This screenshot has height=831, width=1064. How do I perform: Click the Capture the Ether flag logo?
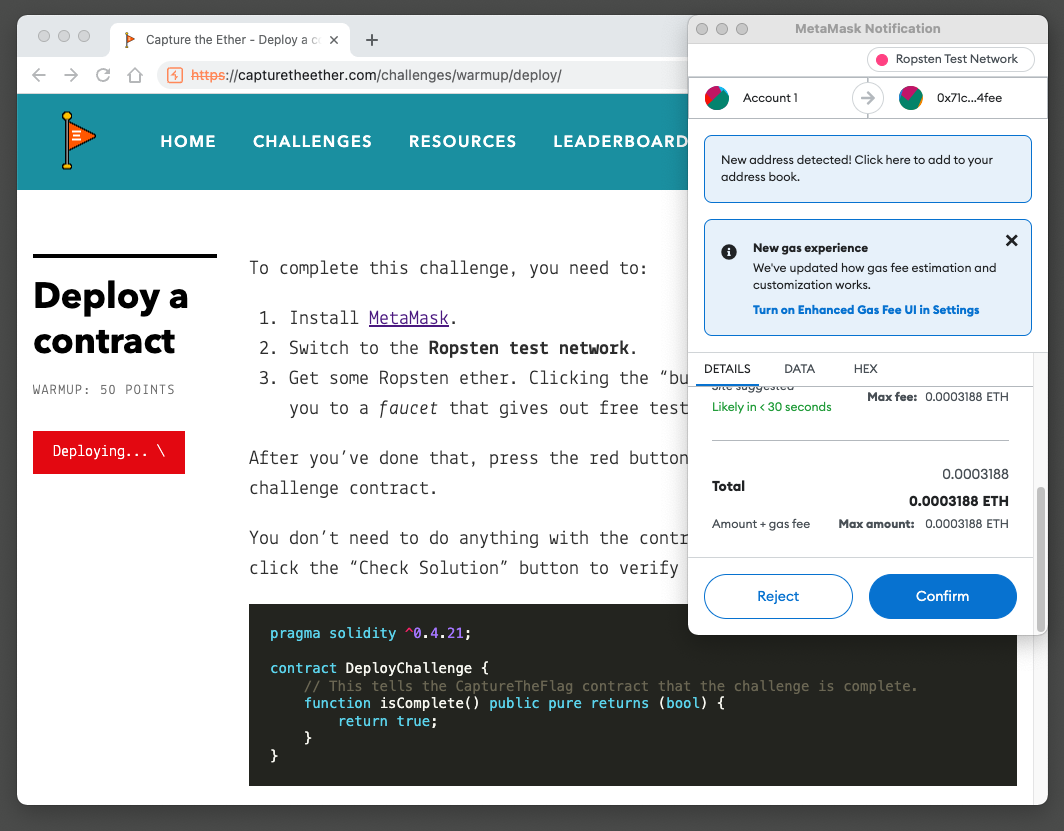pos(78,140)
